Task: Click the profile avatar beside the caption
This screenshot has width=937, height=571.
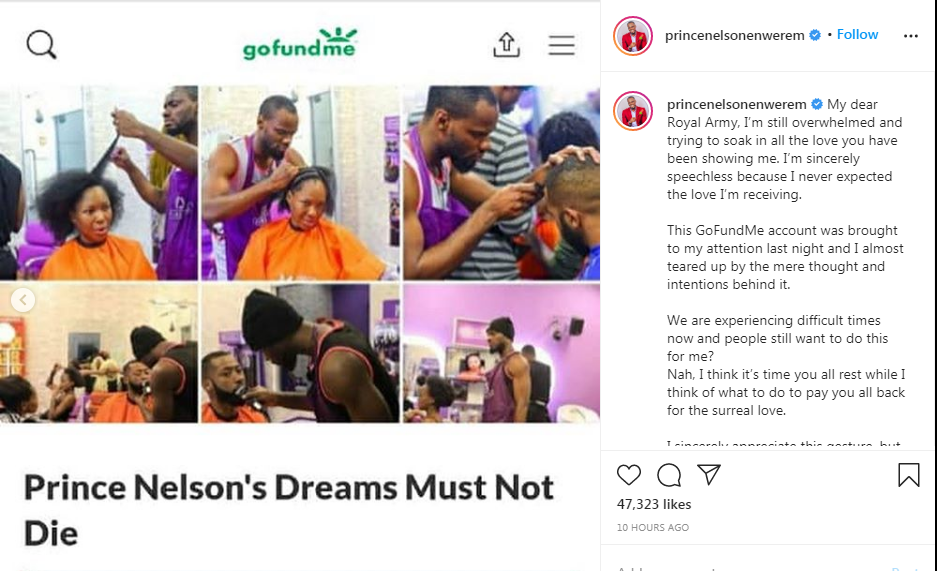Action: point(633,110)
